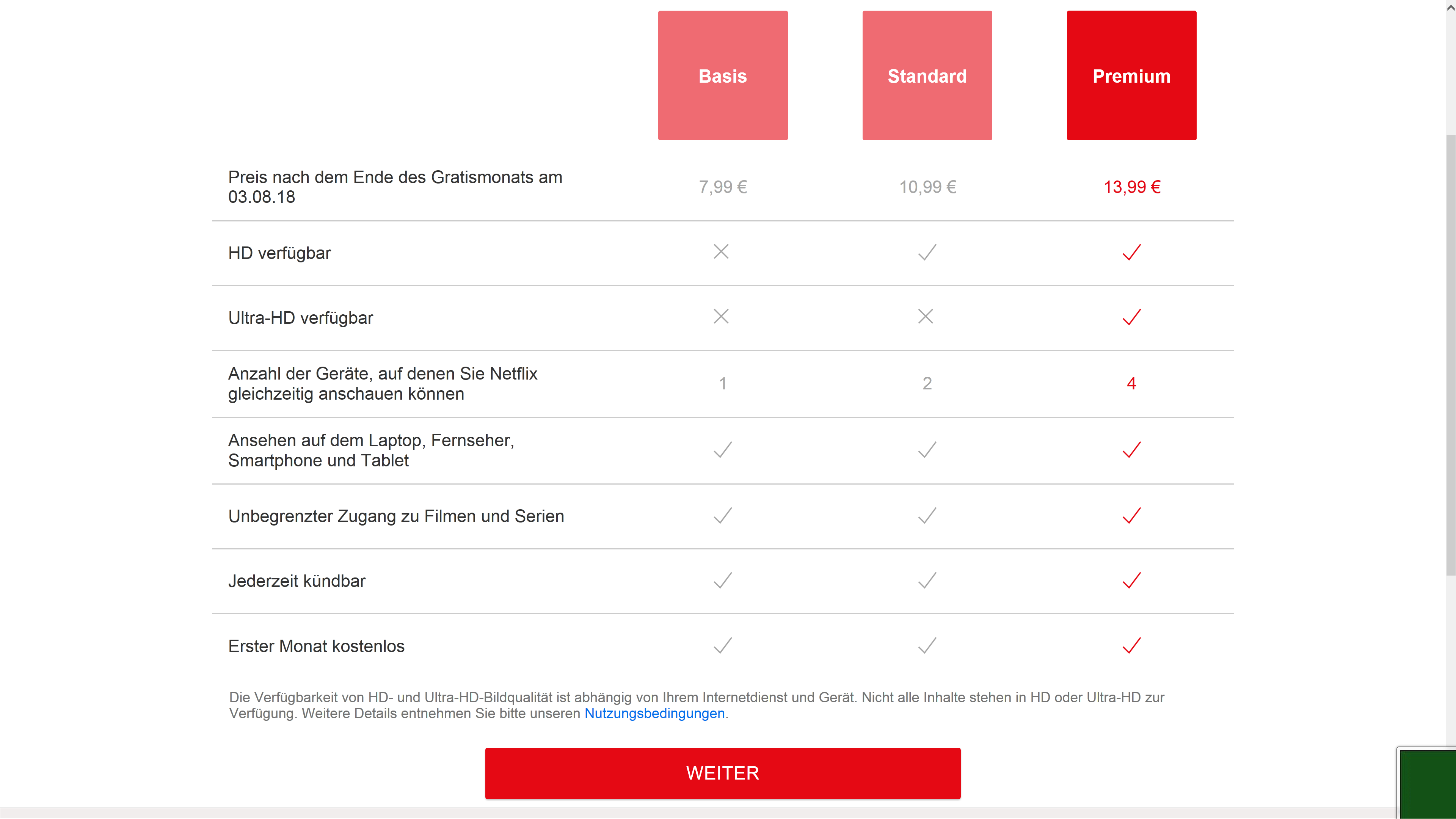Click the Erster Monat kostenlos checkmark for Standard
The image size is (1456, 819).
[927, 645]
